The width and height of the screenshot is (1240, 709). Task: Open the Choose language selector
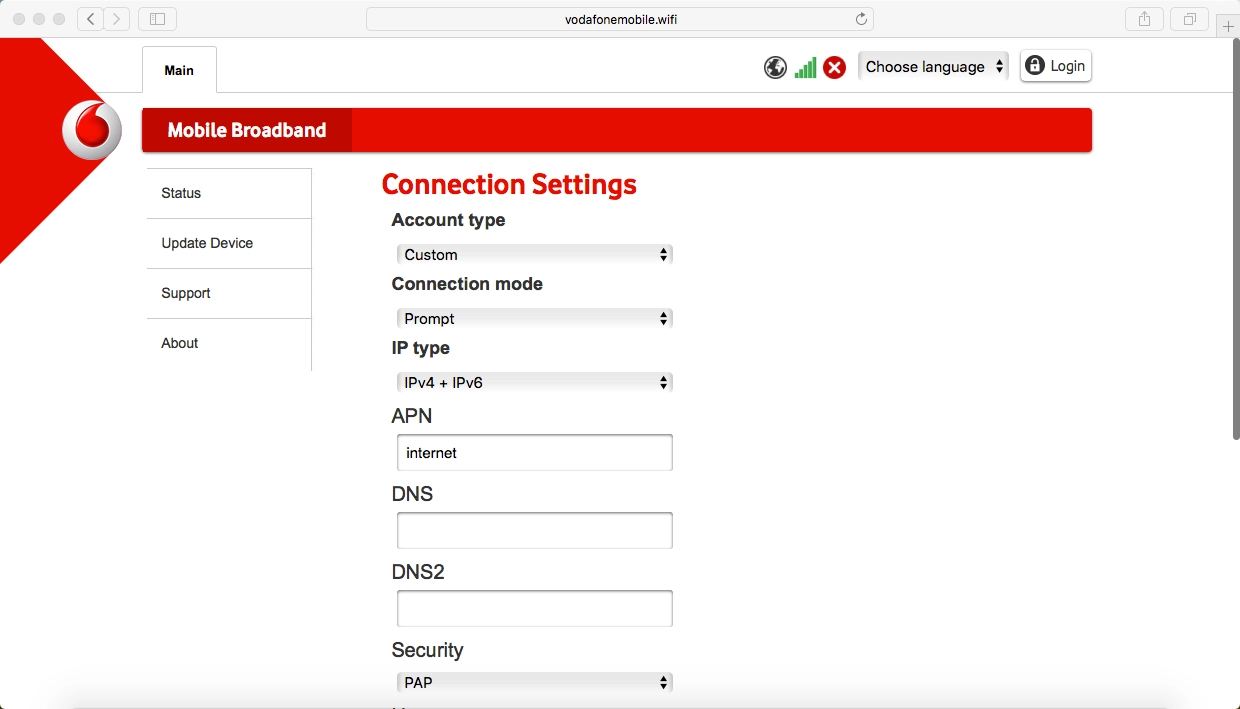tap(933, 67)
